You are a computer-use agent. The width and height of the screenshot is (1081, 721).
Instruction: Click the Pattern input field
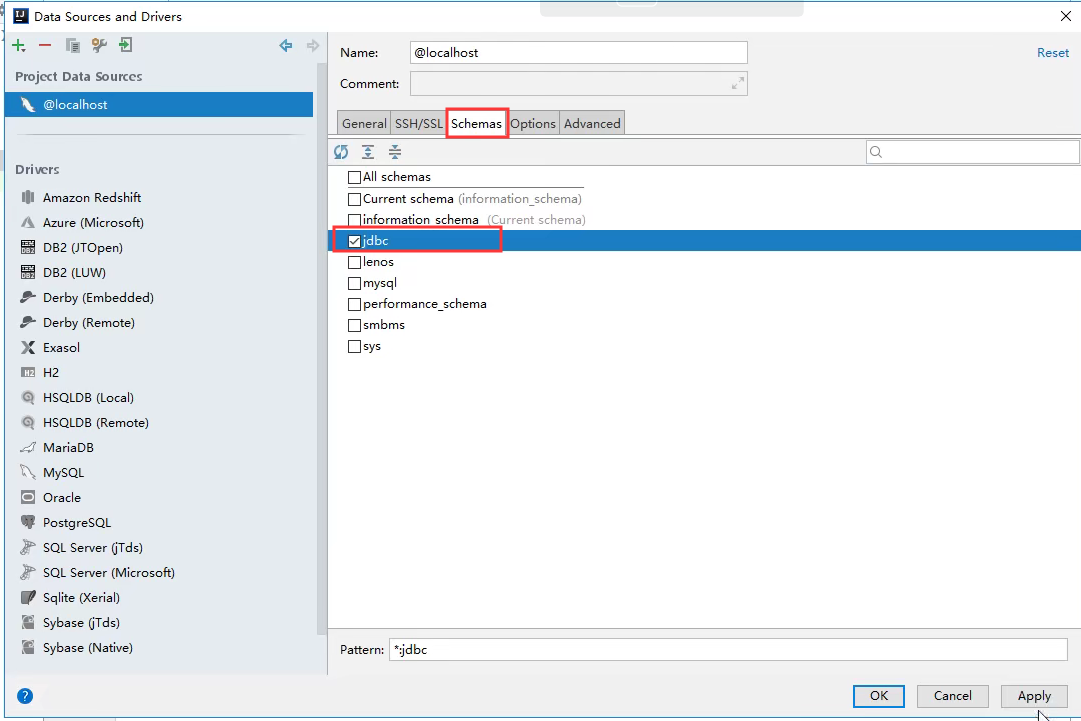pyautogui.click(x=728, y=649)
